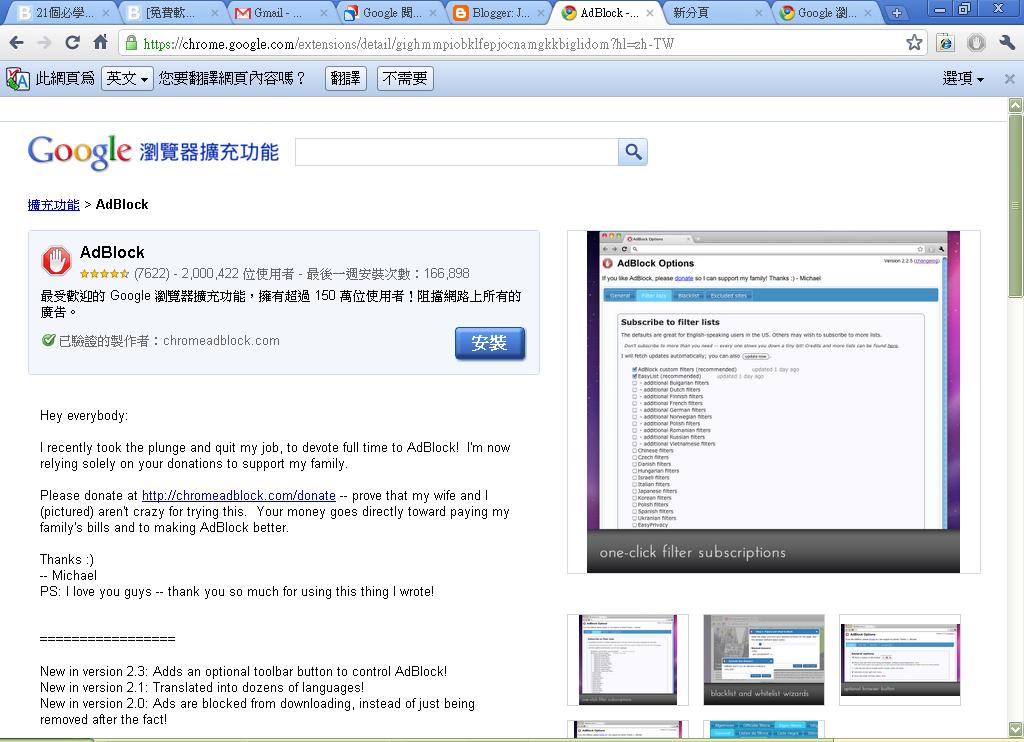Close the Gmail tab
This screenshot has width=1024, height=742.
tap(324, 13)
